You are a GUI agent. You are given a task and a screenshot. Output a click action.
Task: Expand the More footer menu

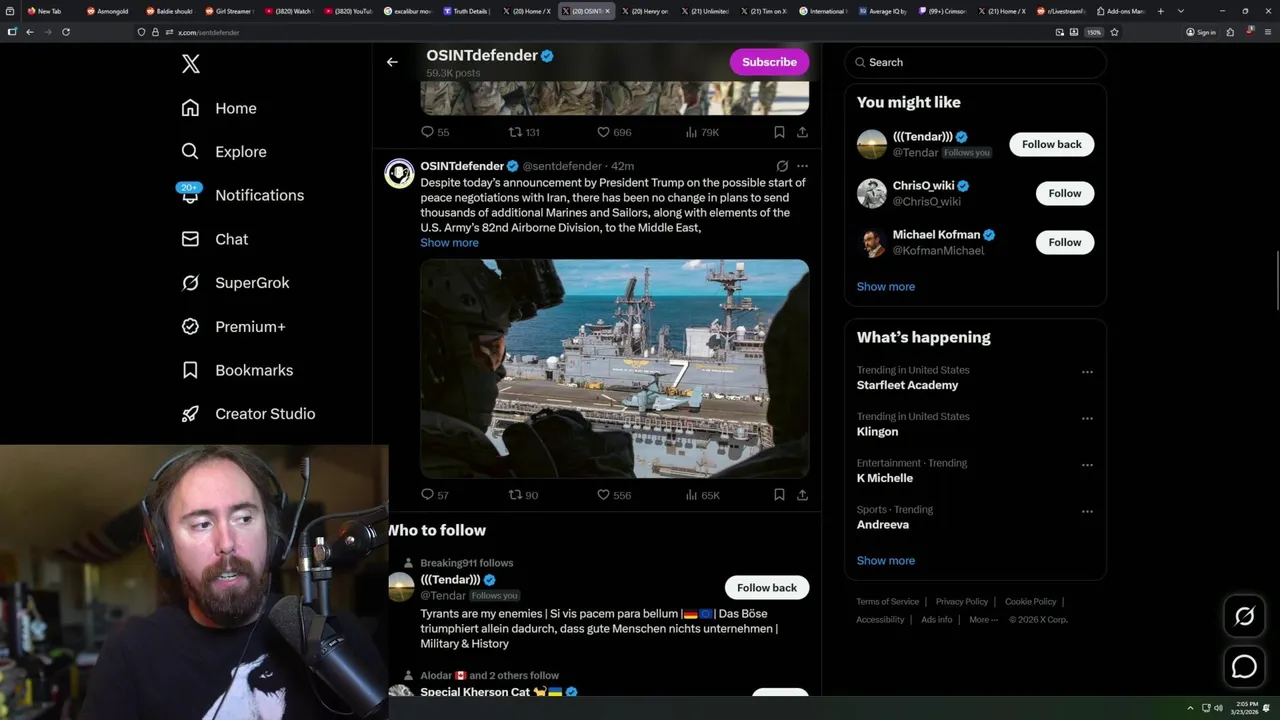point(982,620)
